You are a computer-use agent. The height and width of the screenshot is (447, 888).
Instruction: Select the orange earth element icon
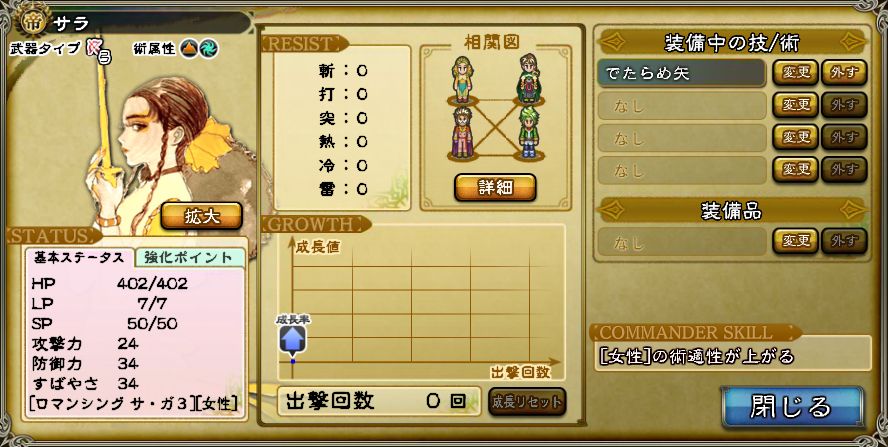point(189,49)
